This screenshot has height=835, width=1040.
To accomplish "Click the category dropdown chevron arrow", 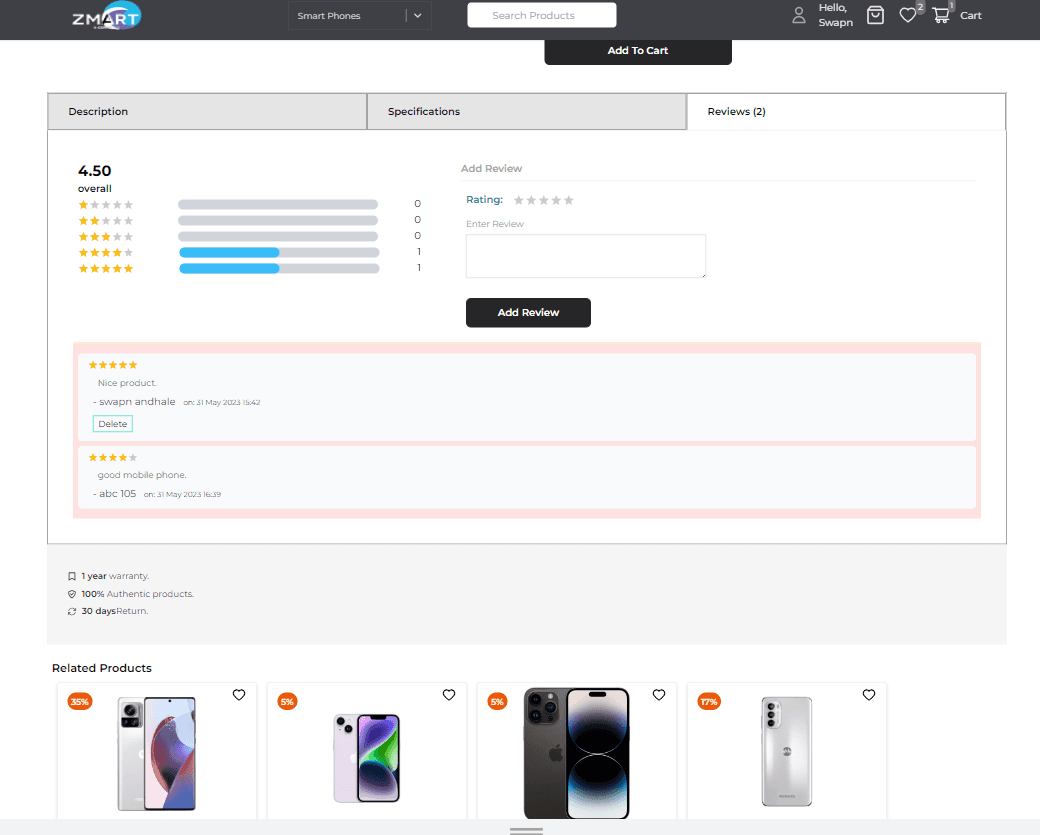I will click(x=418, y=16).
